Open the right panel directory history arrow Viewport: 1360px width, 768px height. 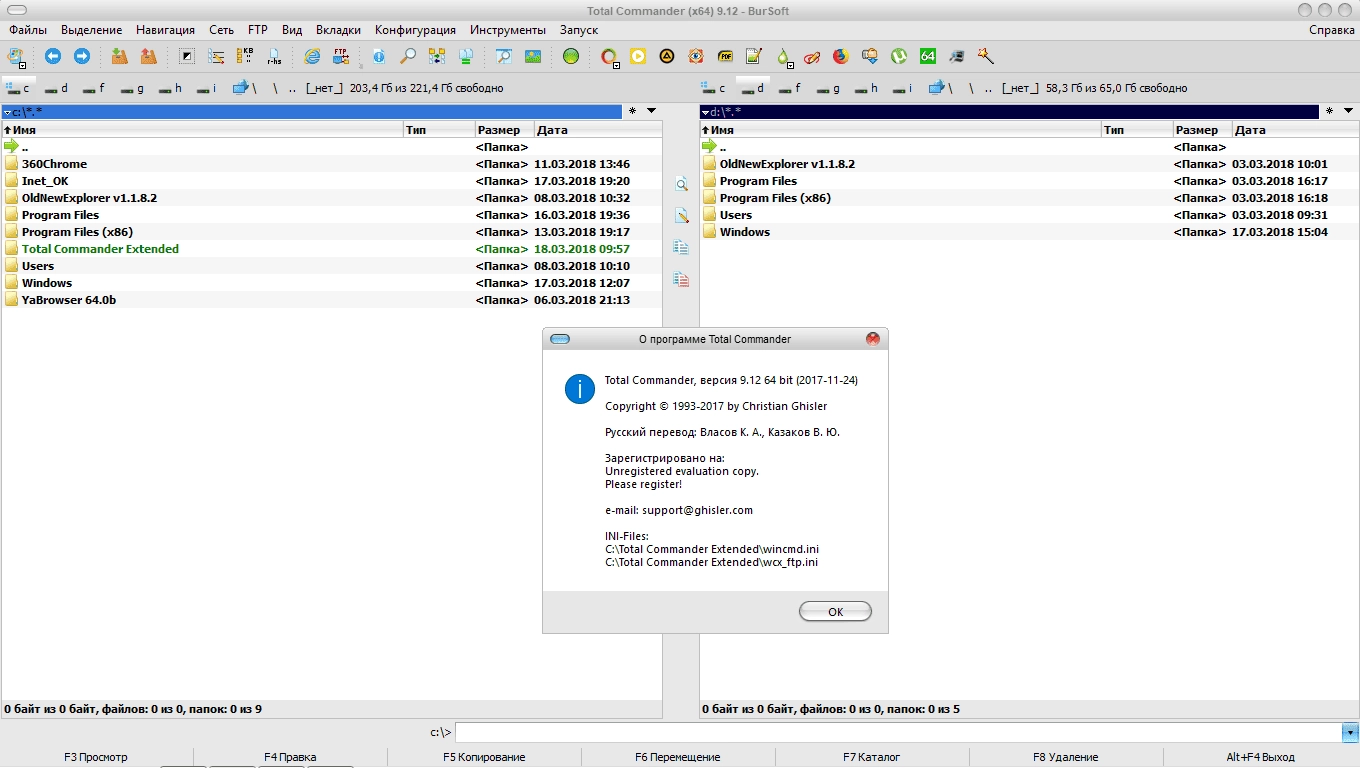point(1349,111)
